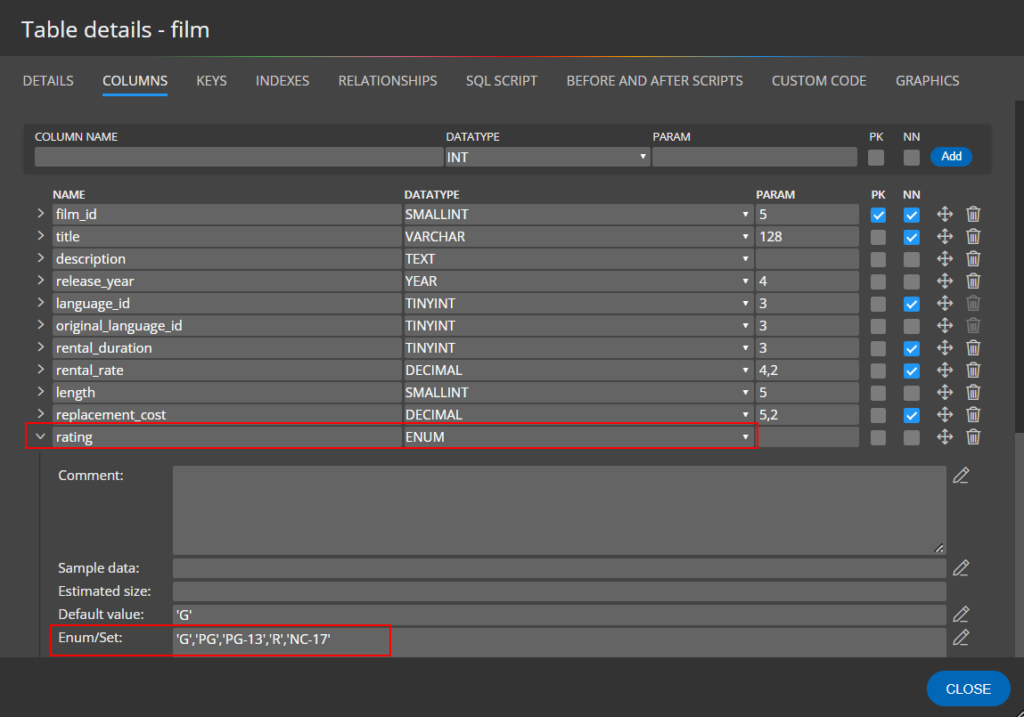Delete the rating column via trash icon
The height and width of the screenshot is (717, 1024).
(x=973, y=436)
